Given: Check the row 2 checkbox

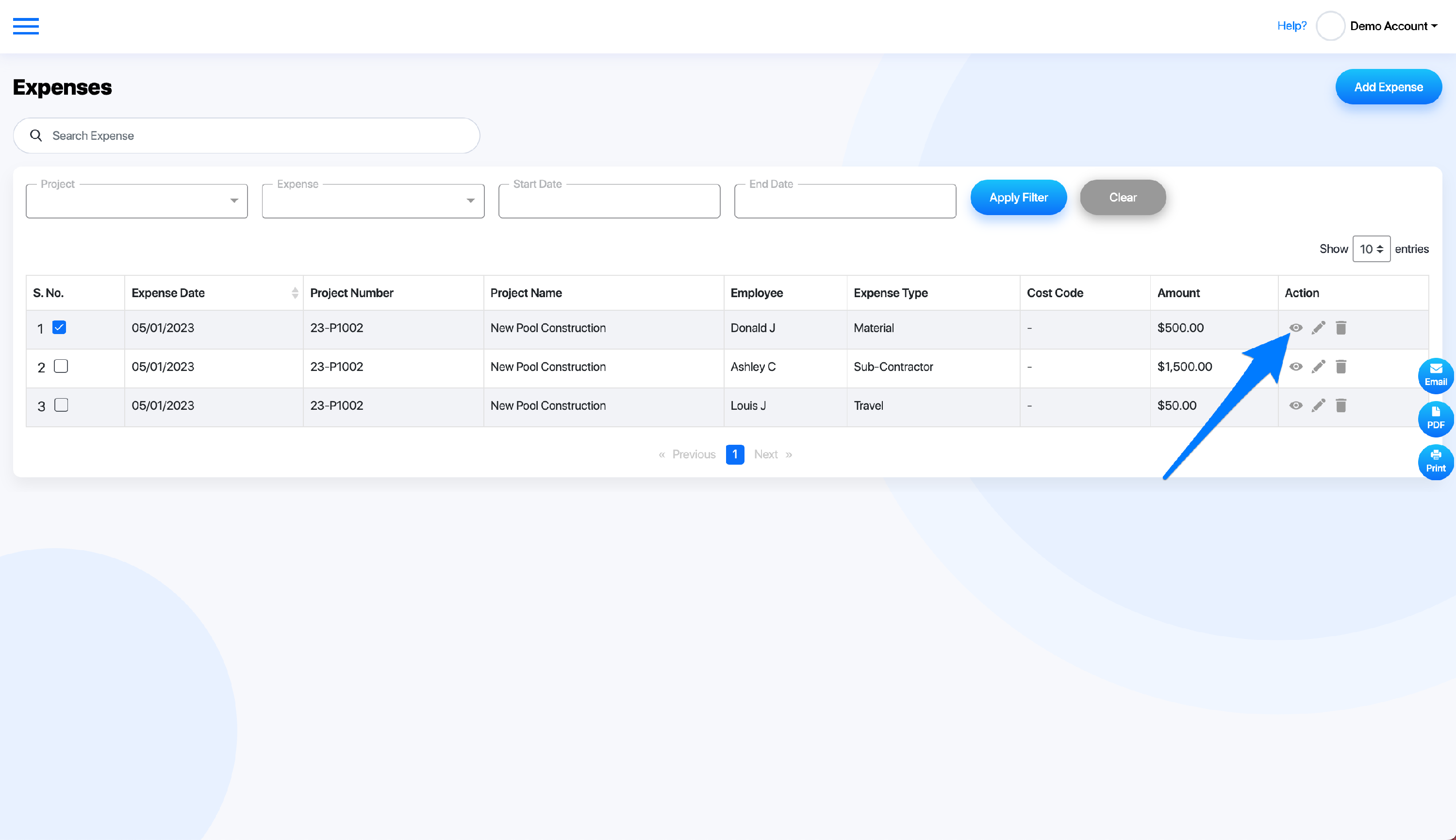Looking at the screenshot, I should coord(61,366).
